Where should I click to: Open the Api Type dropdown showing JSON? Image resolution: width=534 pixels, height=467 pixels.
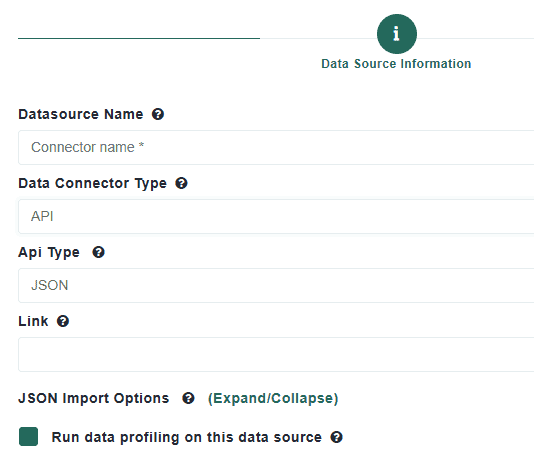276,285
